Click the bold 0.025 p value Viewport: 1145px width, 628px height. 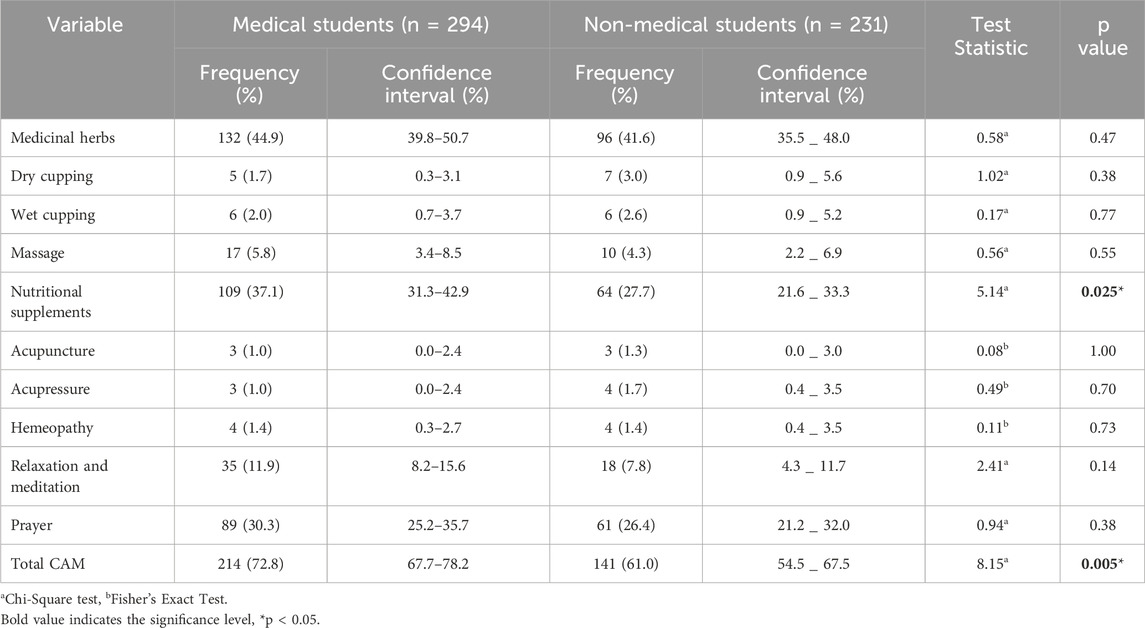pyautogui.click(x=1098, y=302)
